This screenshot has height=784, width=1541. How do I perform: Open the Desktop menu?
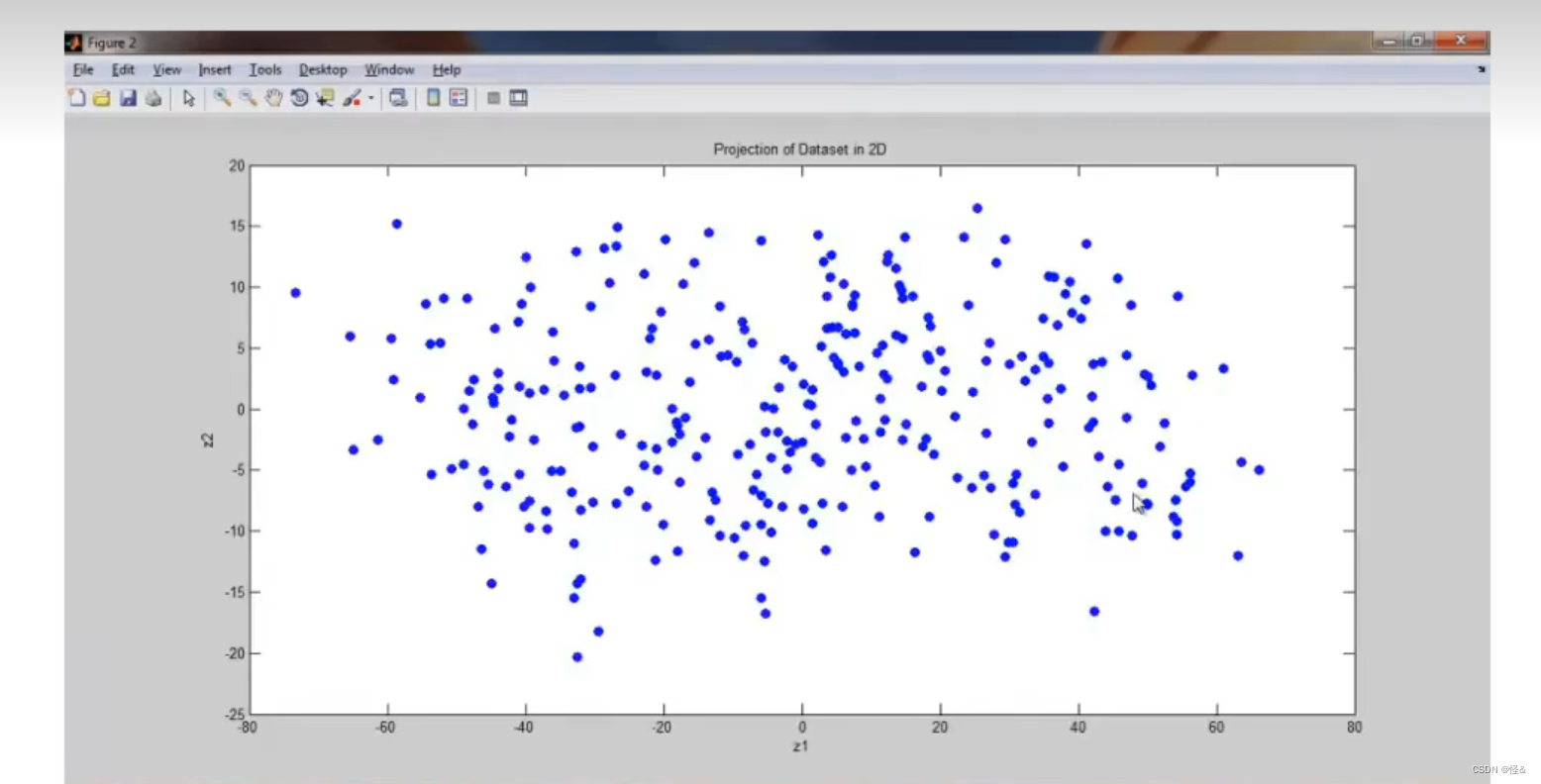point(323,69)
